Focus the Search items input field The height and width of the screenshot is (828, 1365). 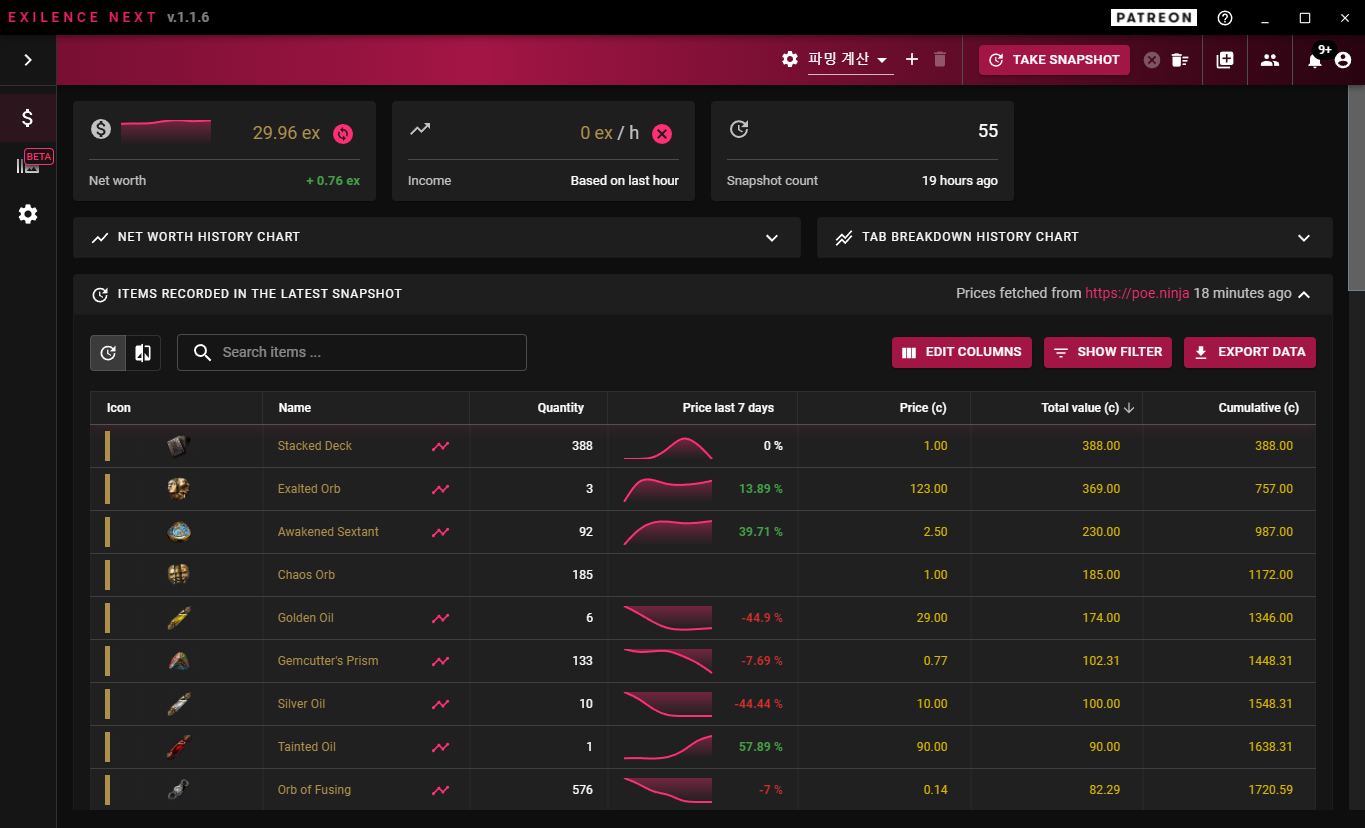pos(352,352)
